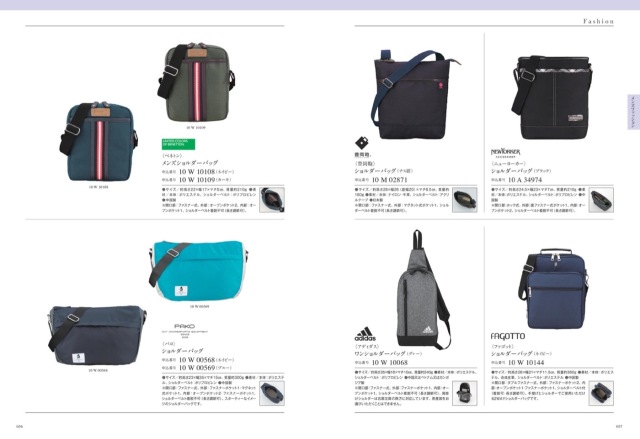Click product number 10 W 10108
The height and width of the screenshot is (439, 640).
pyautogui.click(x=197, y=172)
